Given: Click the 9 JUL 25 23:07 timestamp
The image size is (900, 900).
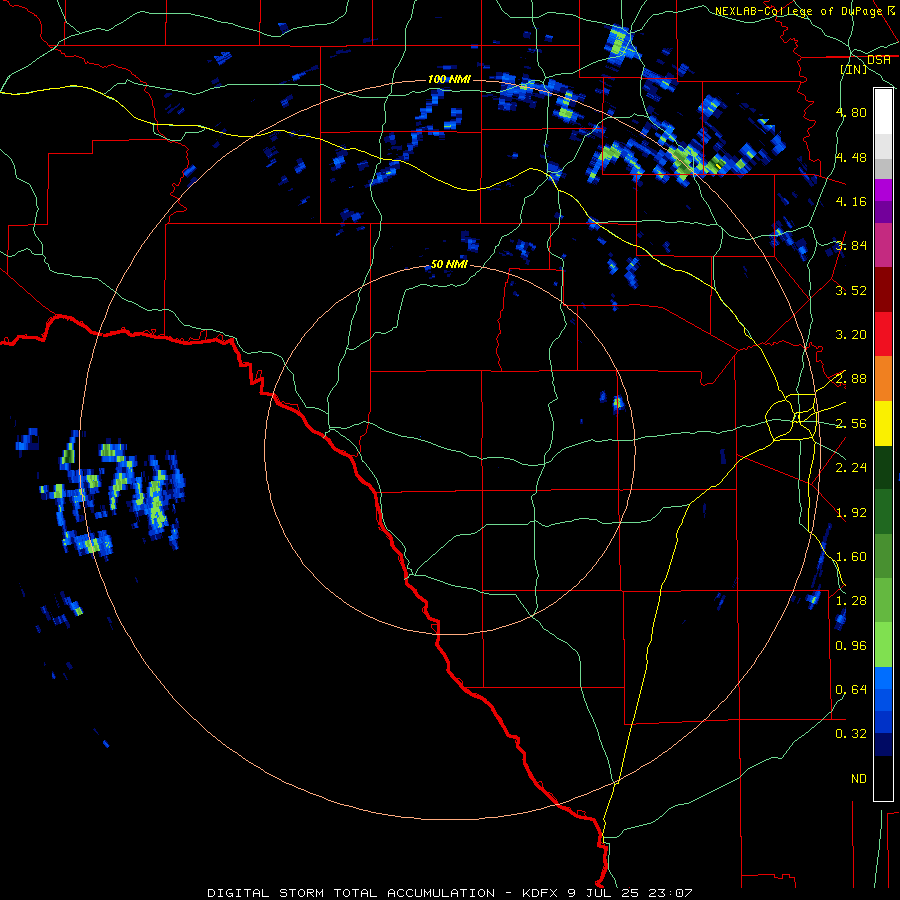Looking at the screenshot, I should pyautogui.click(x=630, y=893).
